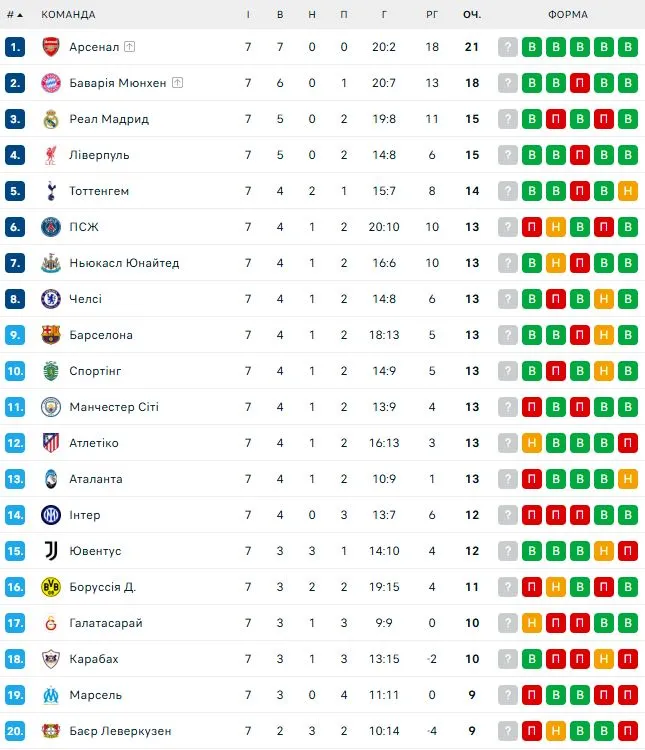645x750 pixels.
Task: Click the rank 1 position badge
Action: coord(15,47)
